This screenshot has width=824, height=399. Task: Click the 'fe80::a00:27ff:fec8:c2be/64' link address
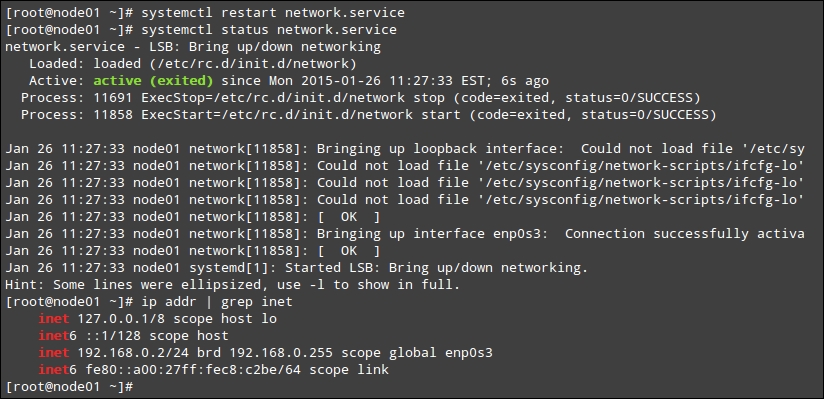pos(193,370)
